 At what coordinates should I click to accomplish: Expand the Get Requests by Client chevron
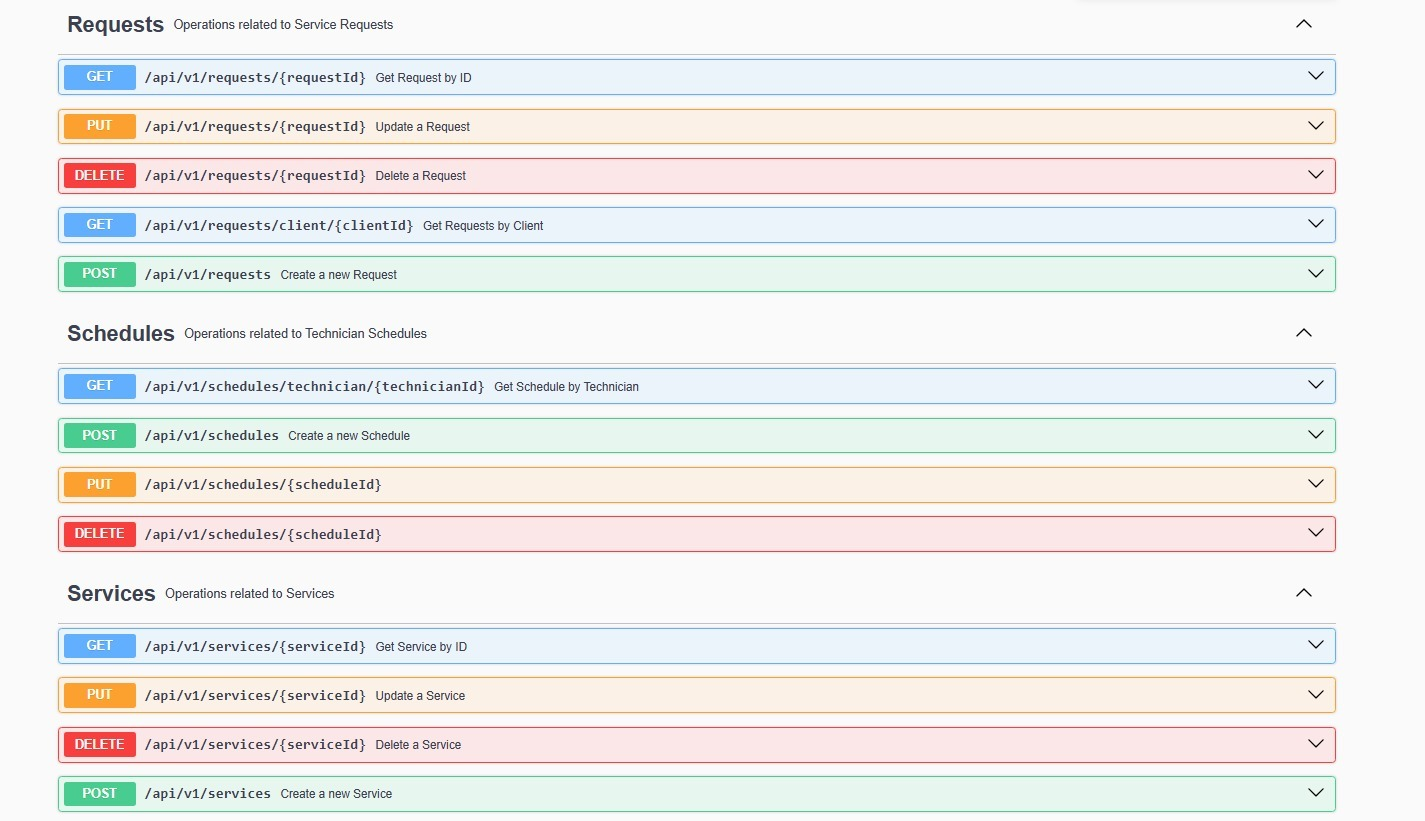coord(1316,224)
